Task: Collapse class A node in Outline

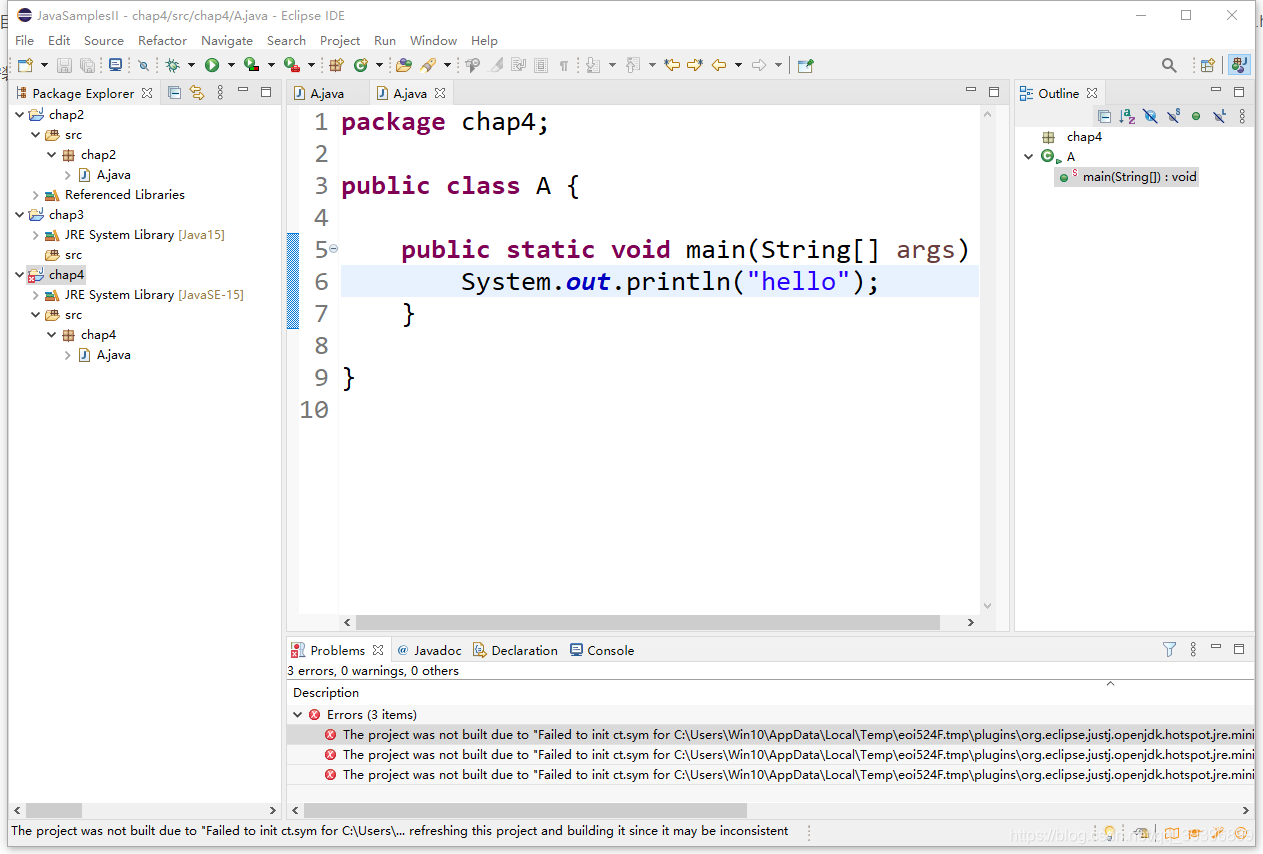Action: coord(1029,157)
